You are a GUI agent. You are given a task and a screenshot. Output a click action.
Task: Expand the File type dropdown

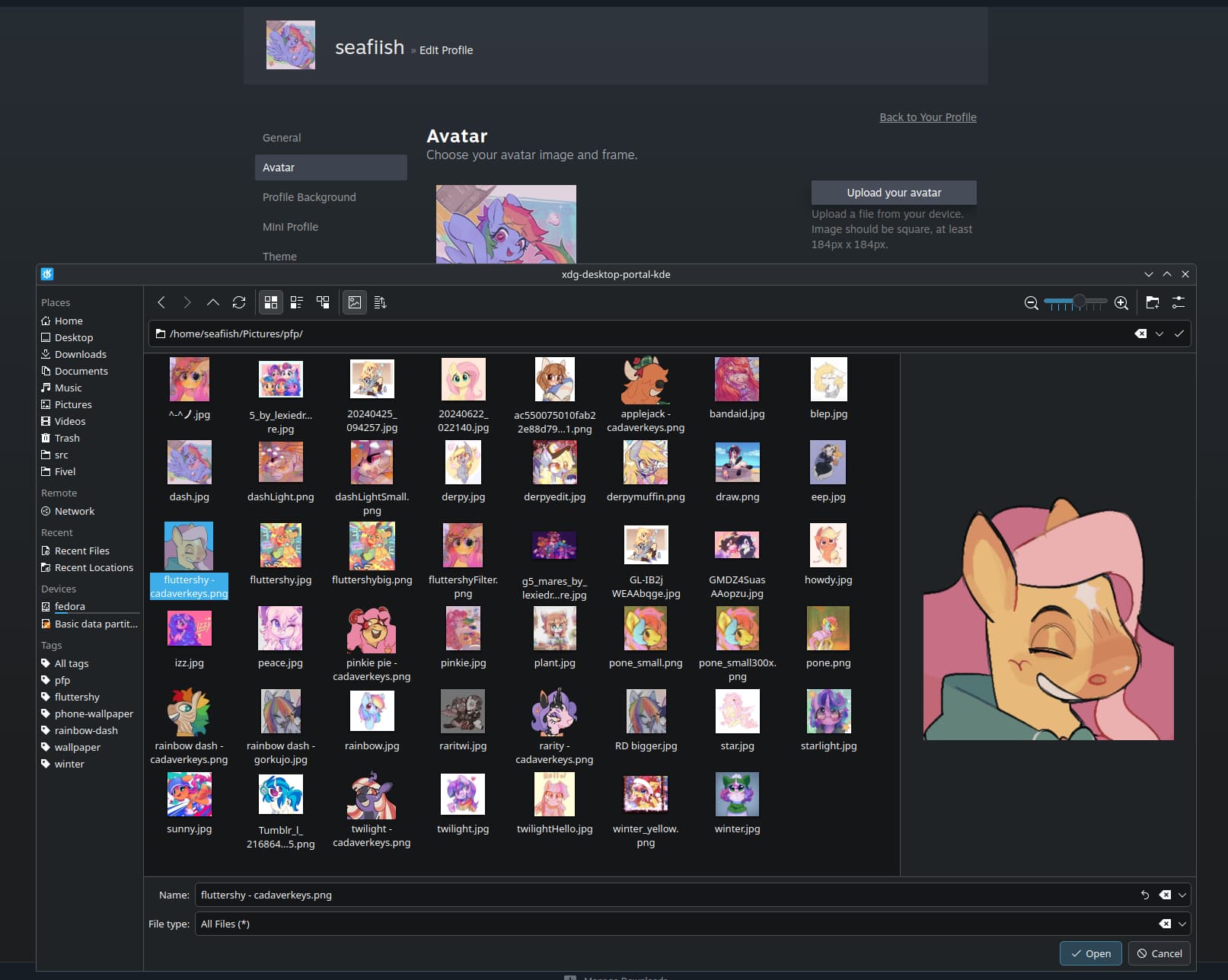click(x=1182, y=924)
